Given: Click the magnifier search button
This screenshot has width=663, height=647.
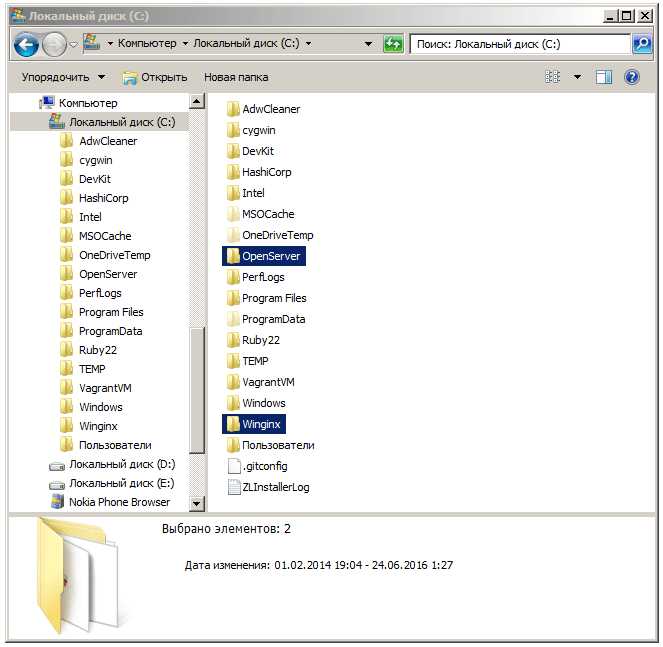Looking at the screenshot, I should point(642,44).
